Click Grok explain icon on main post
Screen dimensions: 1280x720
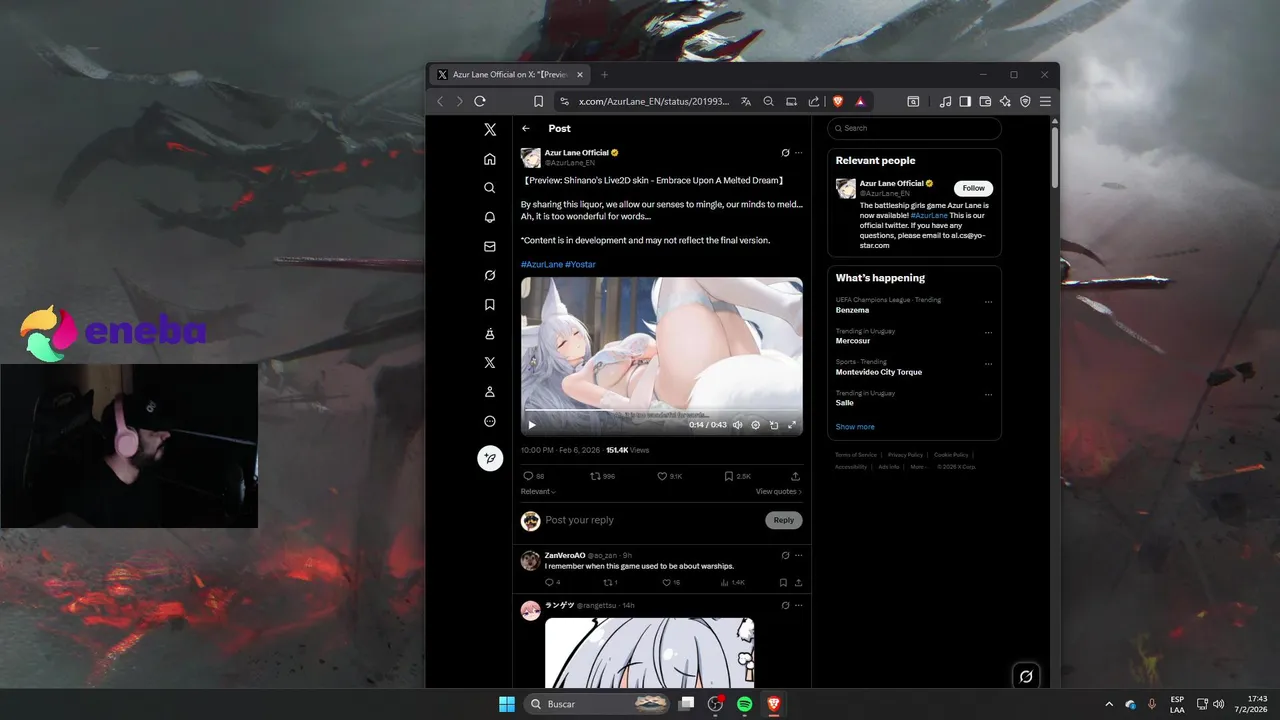[x=785, y=153]
